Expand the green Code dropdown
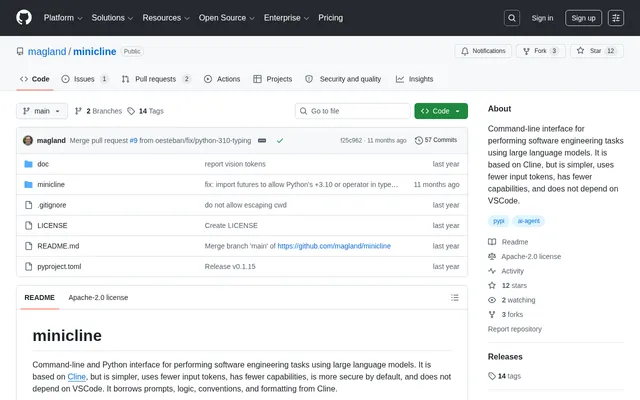Screen dimensions: 640x400 [x=441, y=111]
